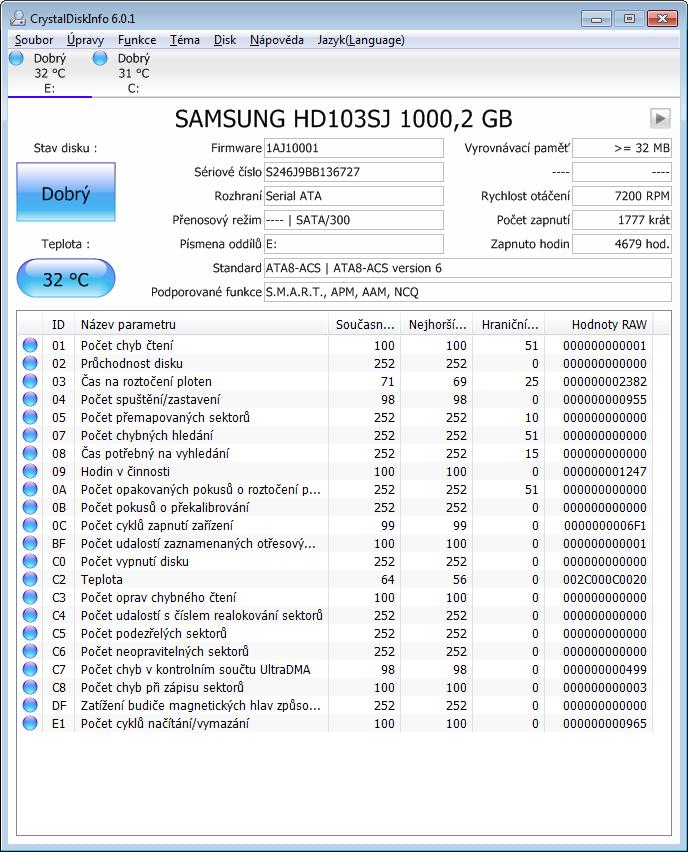Screen dimensions: 688x852
Task: Open the Disk menu
Action: click(x=225, y=40)
